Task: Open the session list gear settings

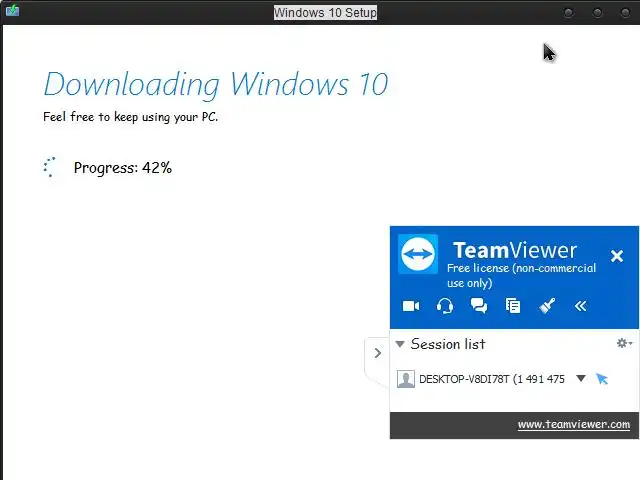Action: point(624,343)
